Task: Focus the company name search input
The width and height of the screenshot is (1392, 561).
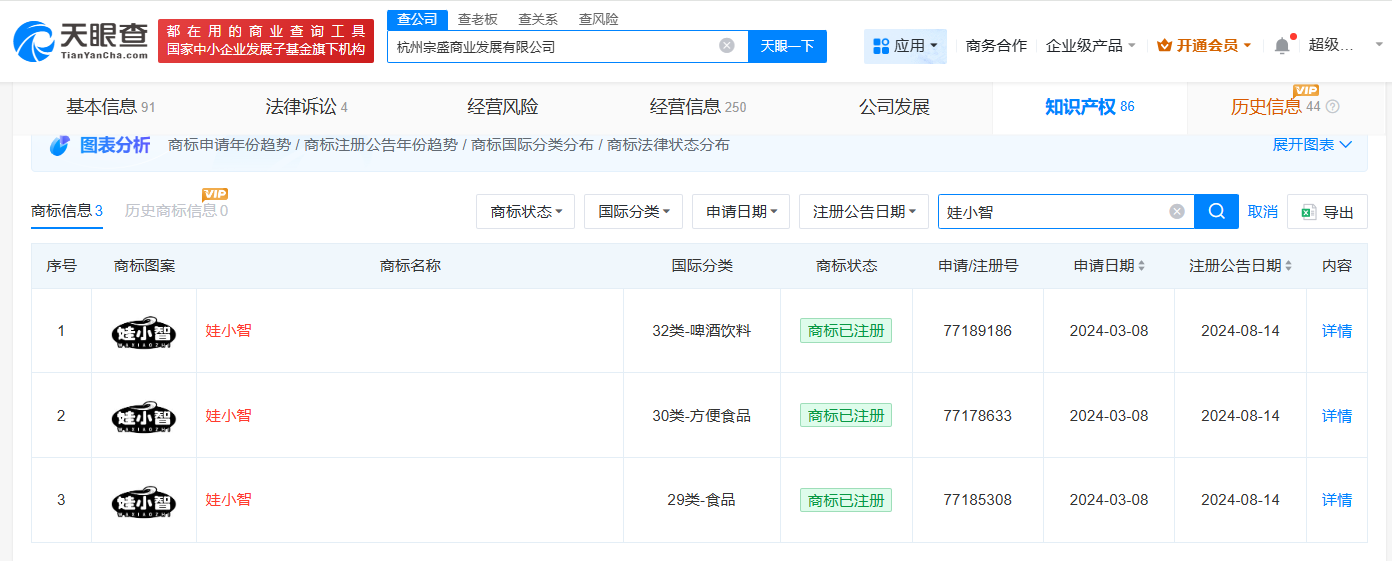Action: point(550,46)
